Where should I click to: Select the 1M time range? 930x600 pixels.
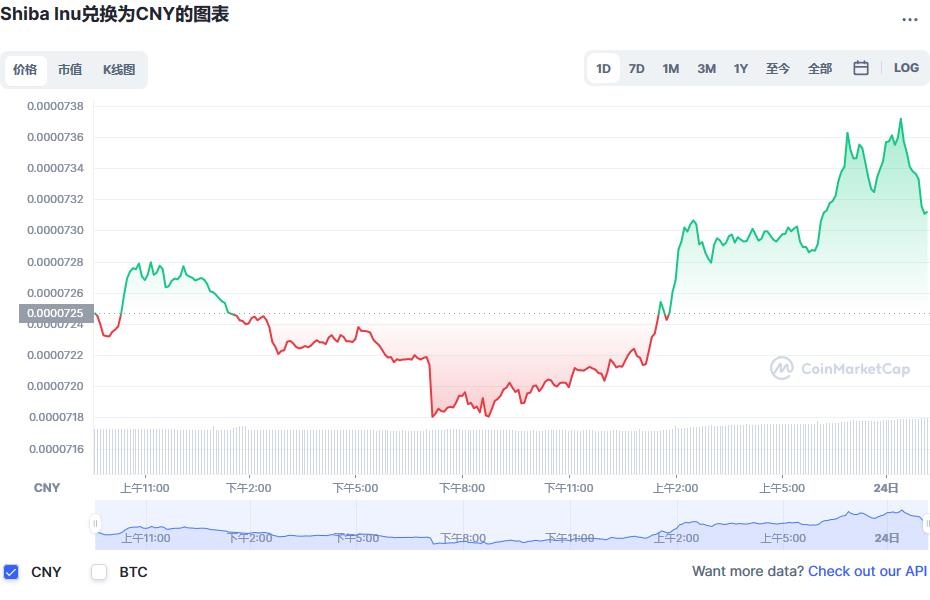[670, 69]
